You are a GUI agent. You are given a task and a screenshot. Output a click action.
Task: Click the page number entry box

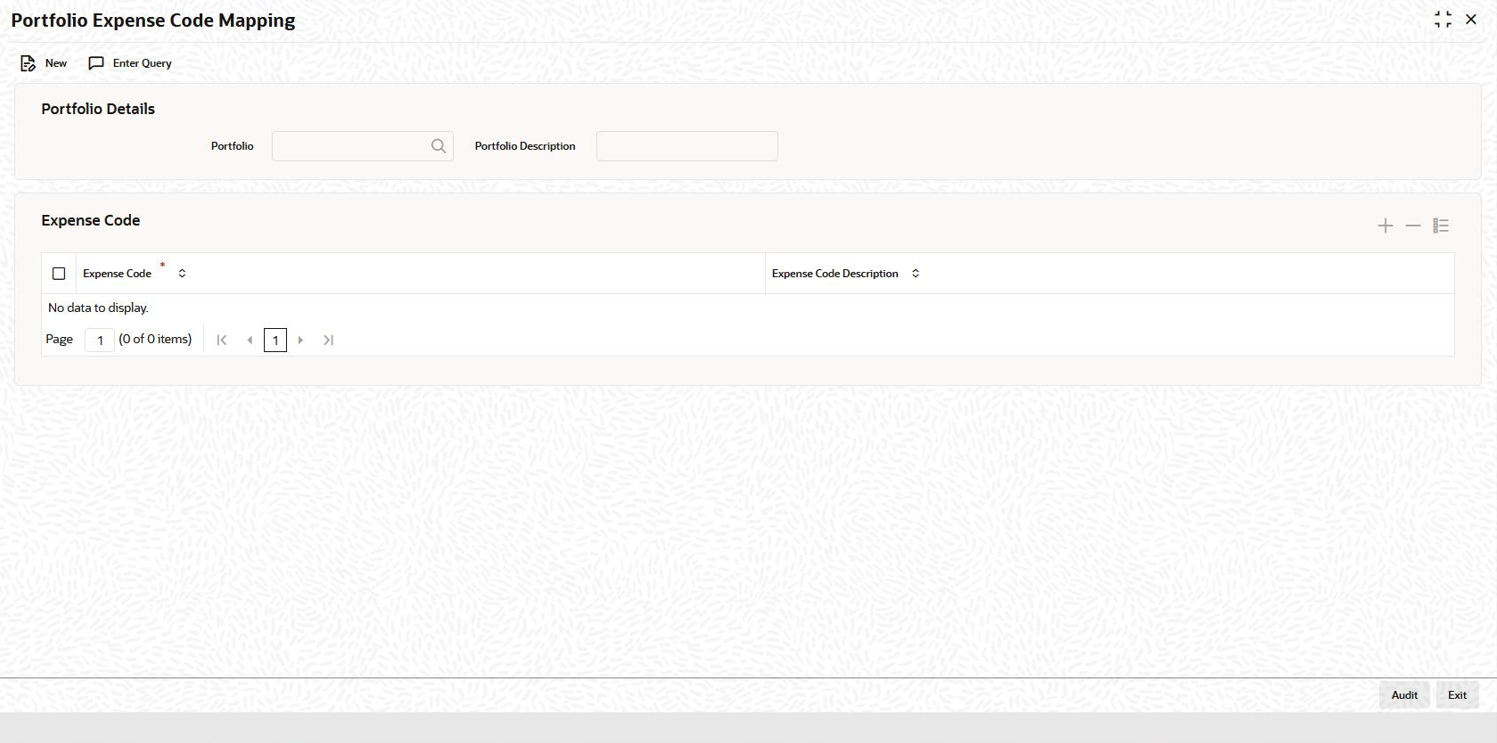coord(99,339)
